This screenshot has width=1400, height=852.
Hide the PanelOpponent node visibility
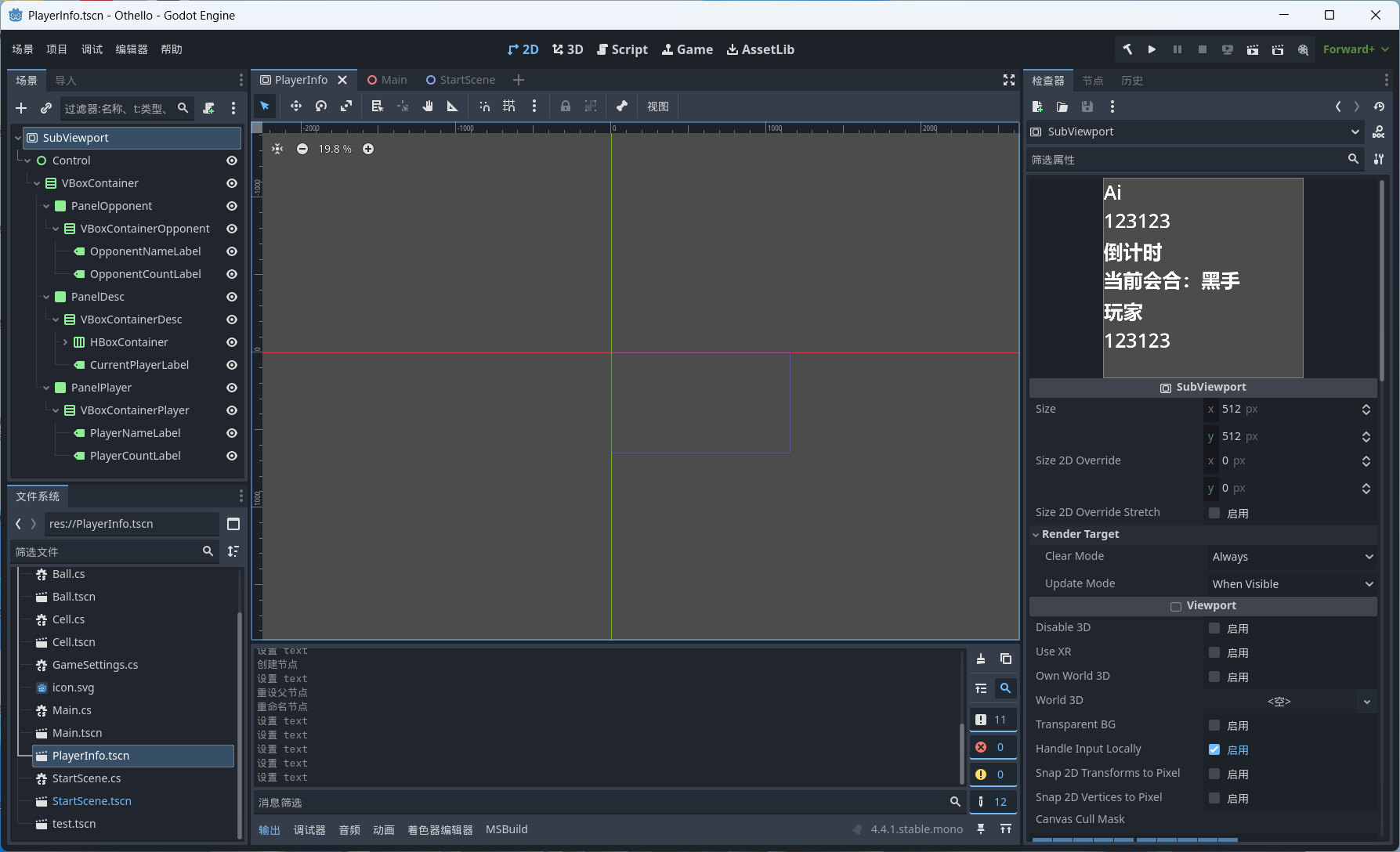click(232, 206)
